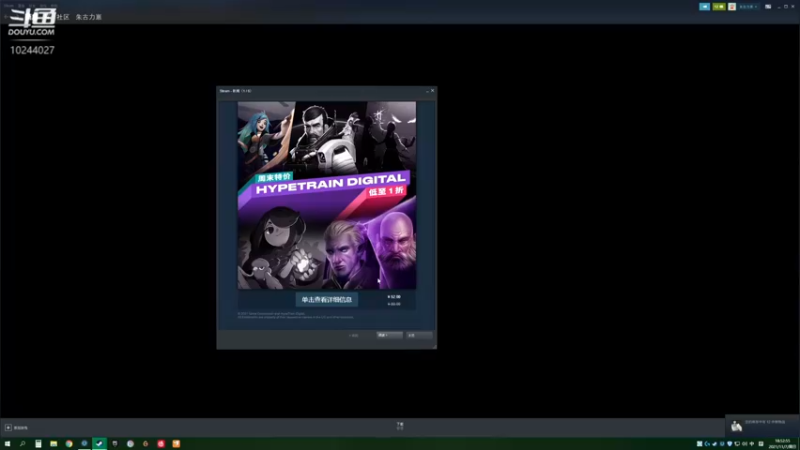Click the next button in news popup
The image size is (800, 450).
(x=389, y=335)
